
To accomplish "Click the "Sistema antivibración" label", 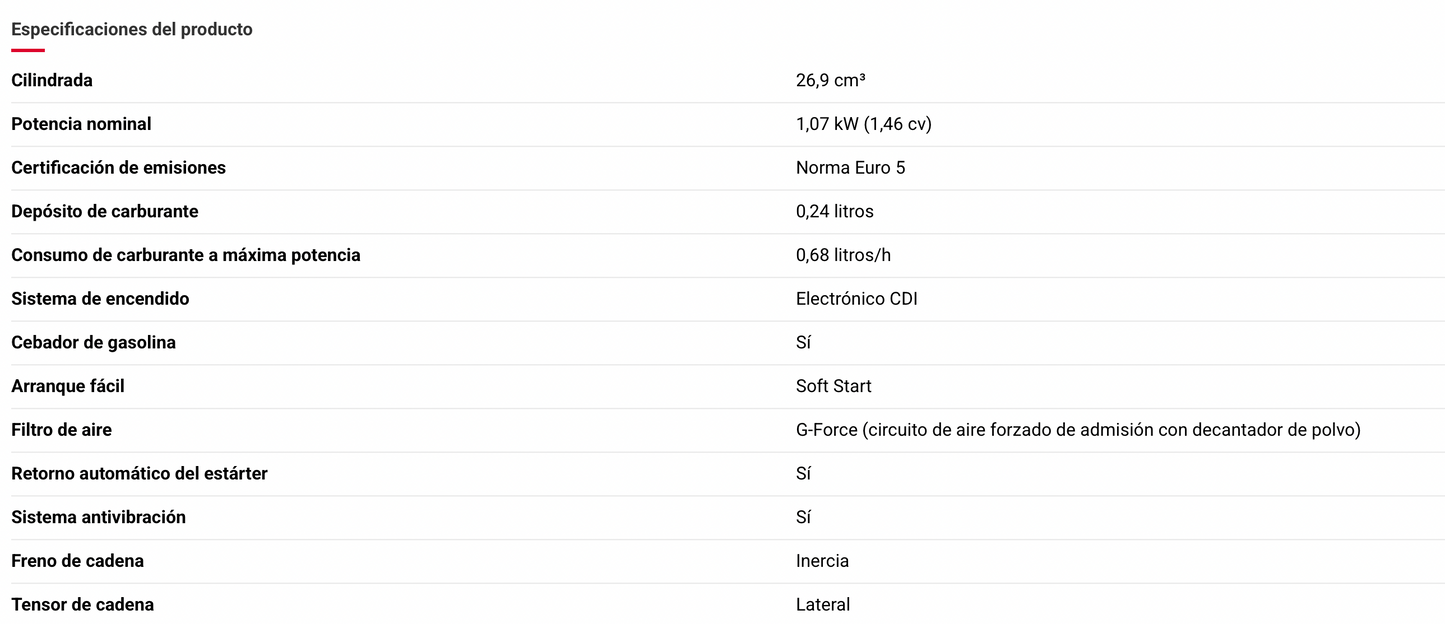I will point(98,517).
